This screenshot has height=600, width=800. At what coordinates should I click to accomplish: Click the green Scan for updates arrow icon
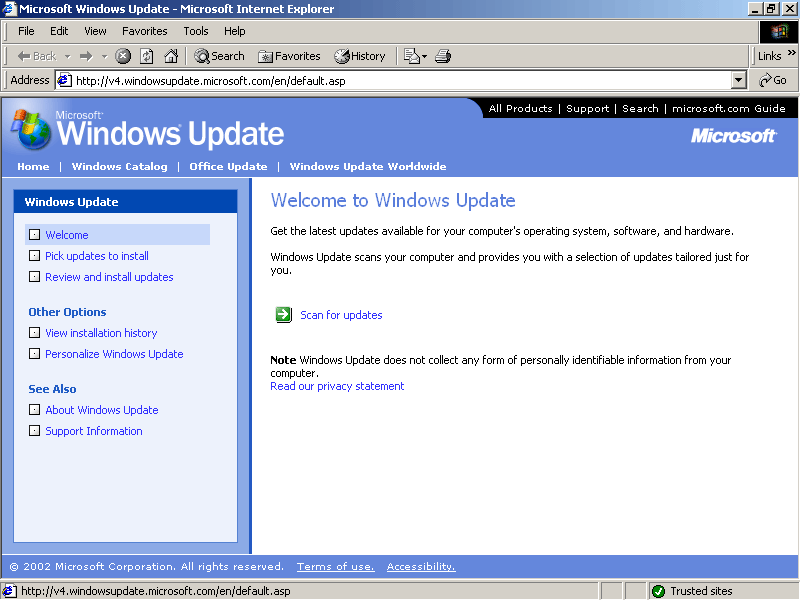(283, 315)
